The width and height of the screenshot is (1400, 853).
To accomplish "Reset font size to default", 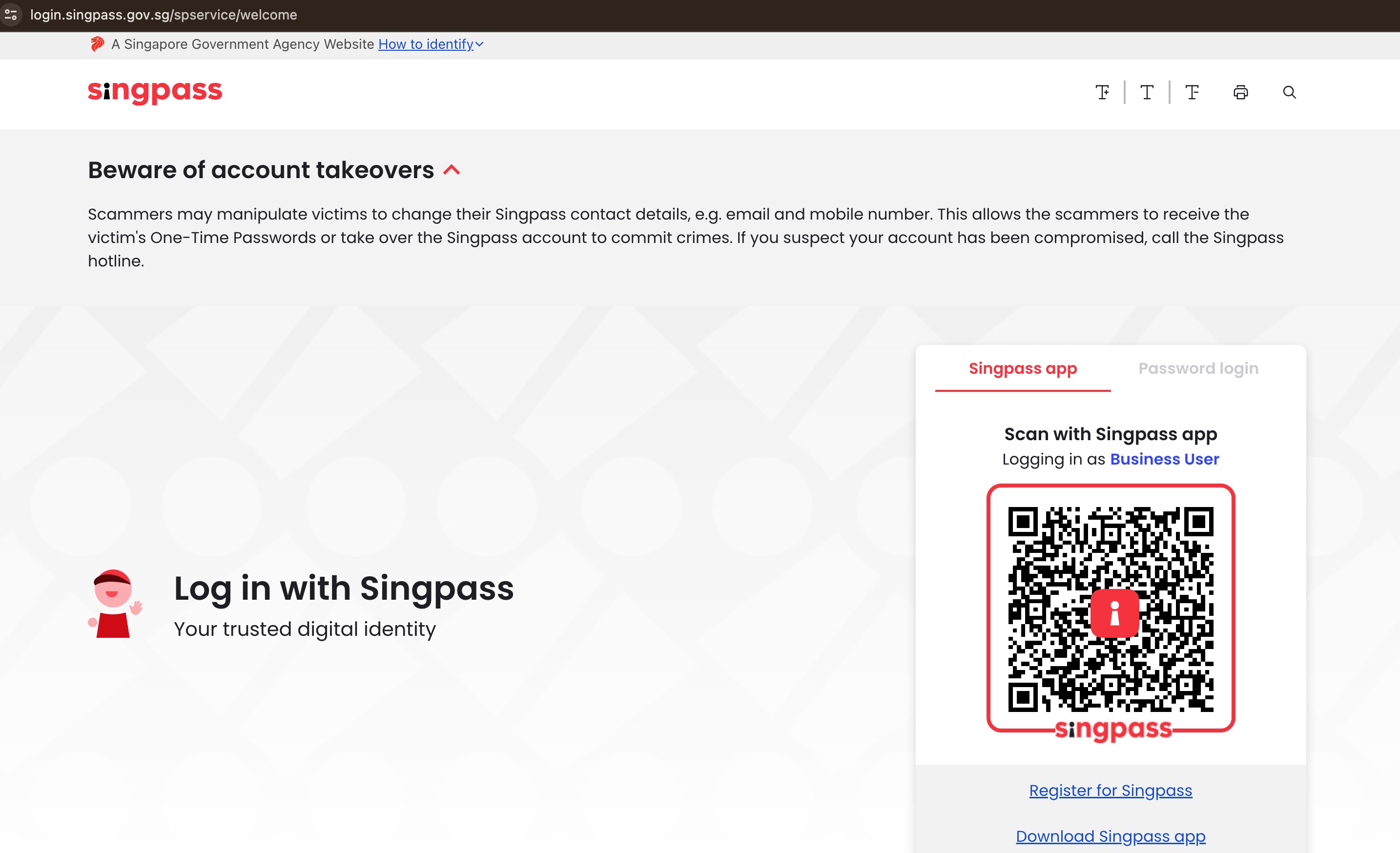I will click(1147, 92).
